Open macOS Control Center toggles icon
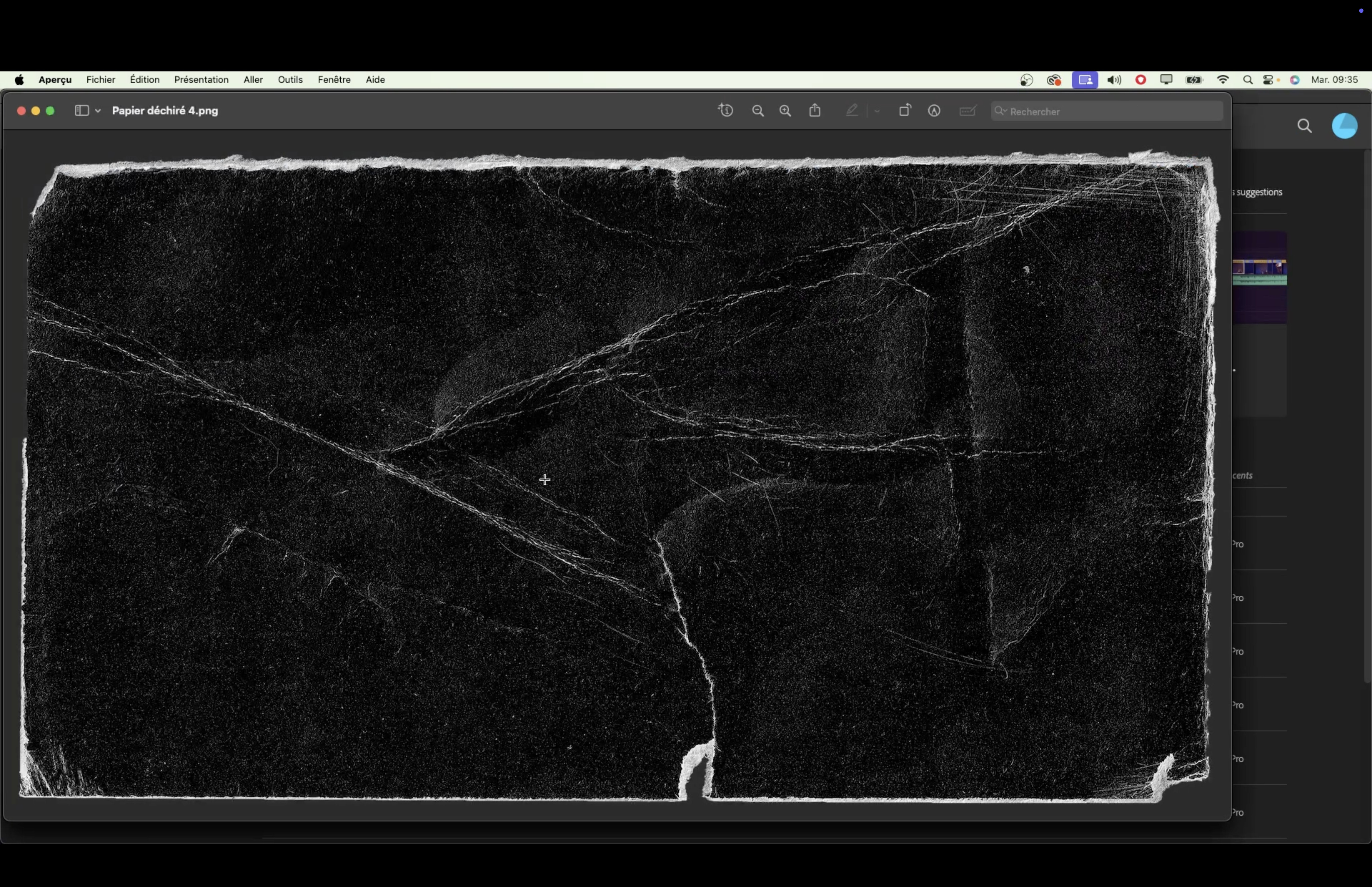1372x887 pixels. (x=1269, y=80)
